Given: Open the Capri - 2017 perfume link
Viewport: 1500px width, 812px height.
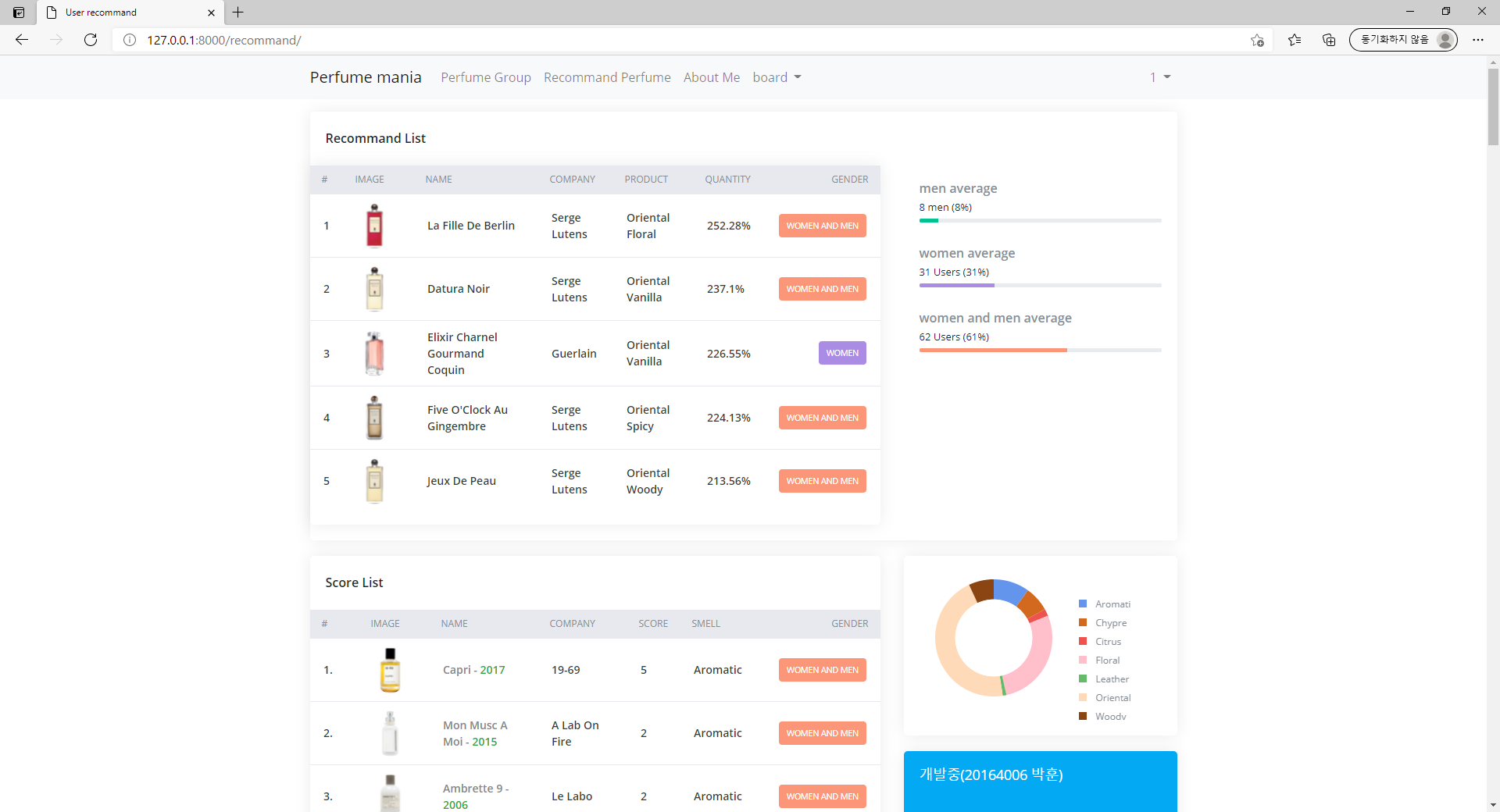Looking at the screenshot, I should (x=473, y=670).
